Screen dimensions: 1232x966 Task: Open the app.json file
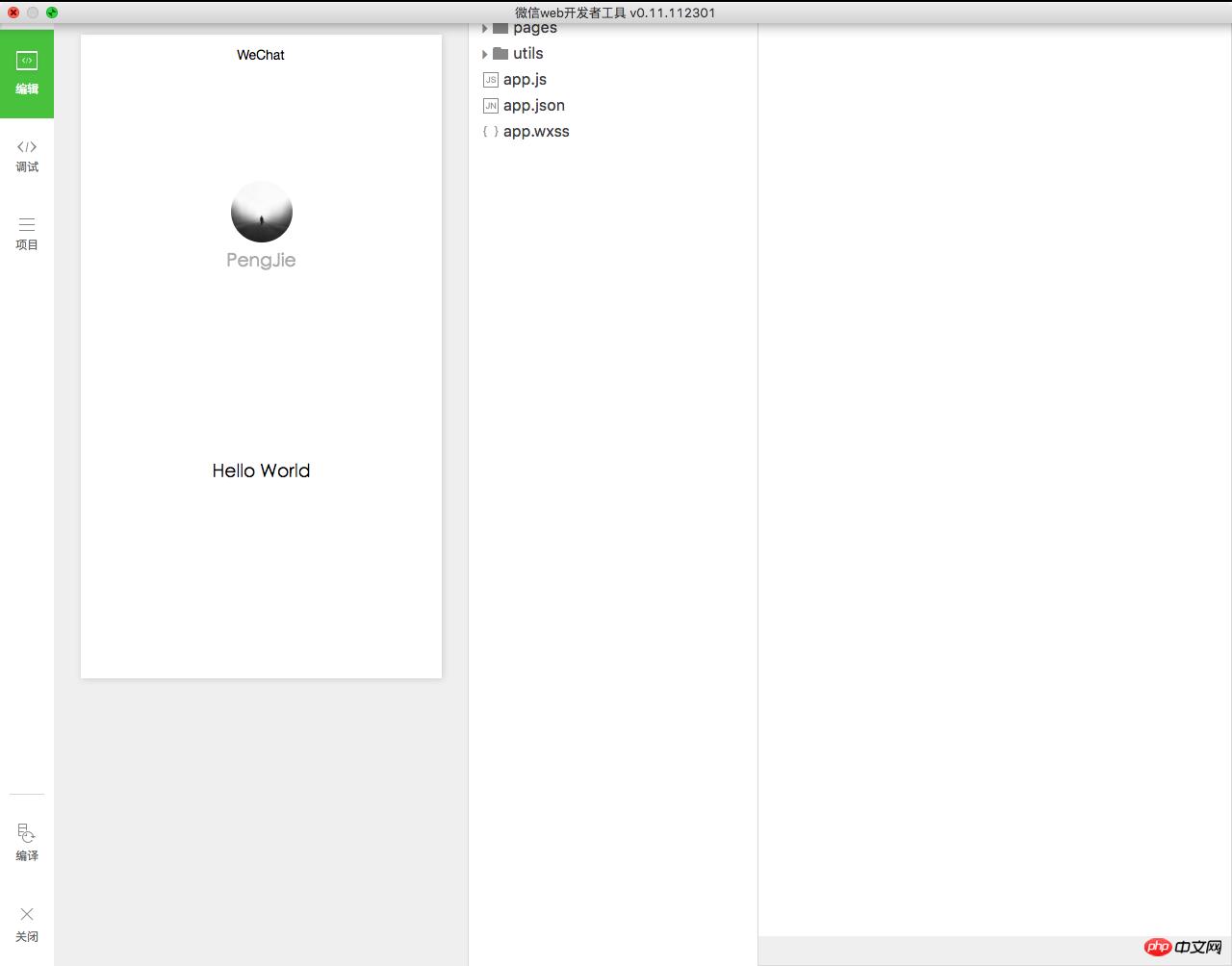click(533, 106)
